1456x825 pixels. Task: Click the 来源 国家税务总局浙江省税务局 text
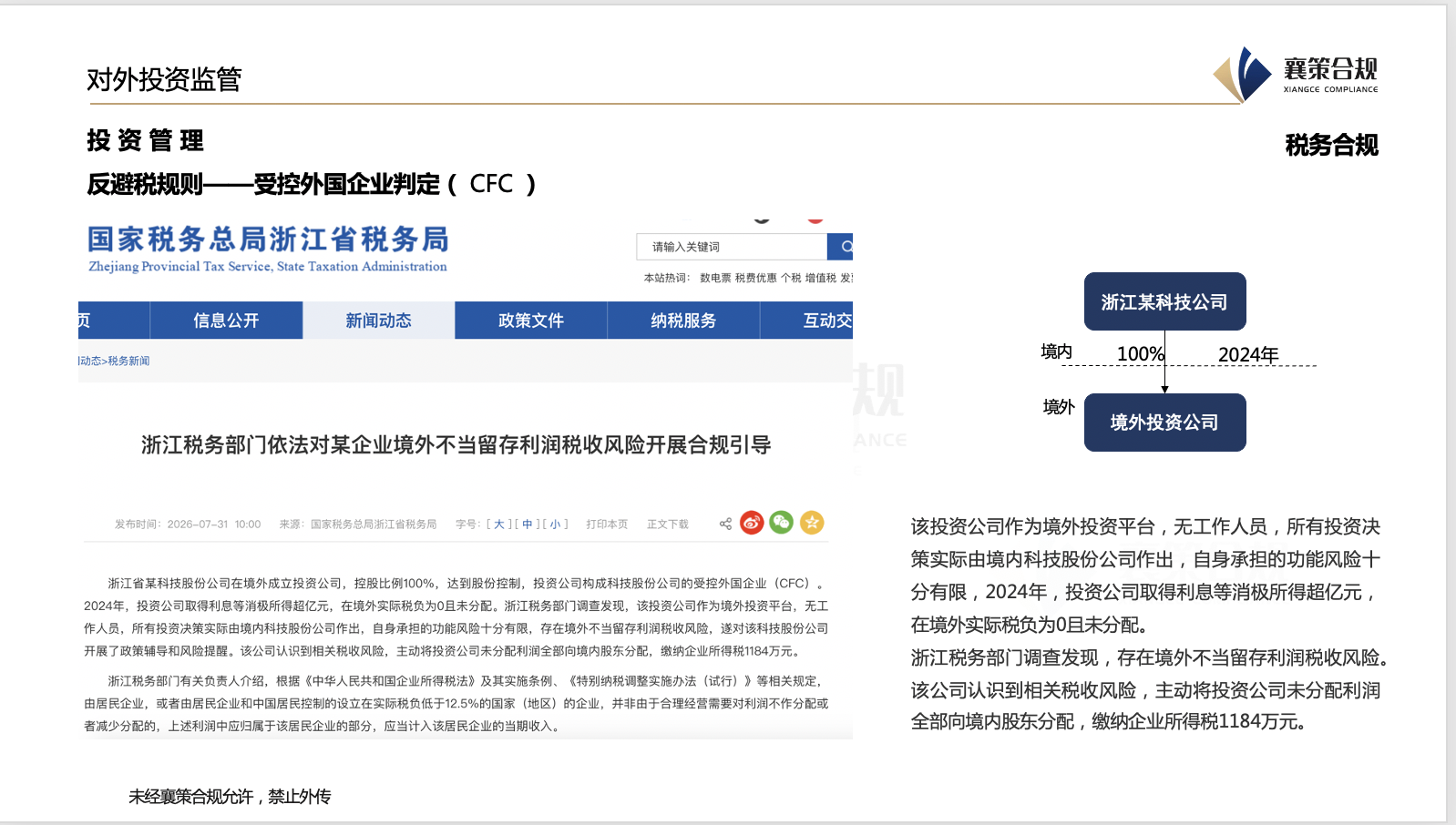(358, 525)
